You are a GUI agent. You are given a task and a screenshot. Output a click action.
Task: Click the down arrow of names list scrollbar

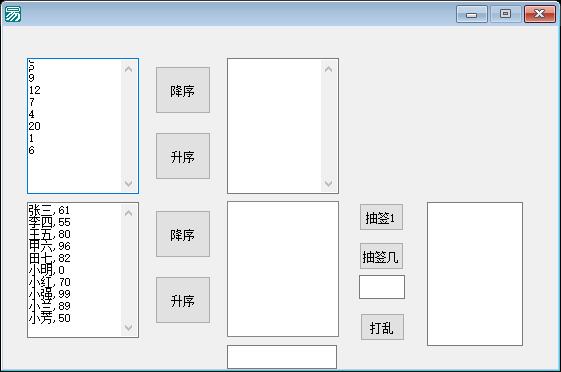point(129,327)
